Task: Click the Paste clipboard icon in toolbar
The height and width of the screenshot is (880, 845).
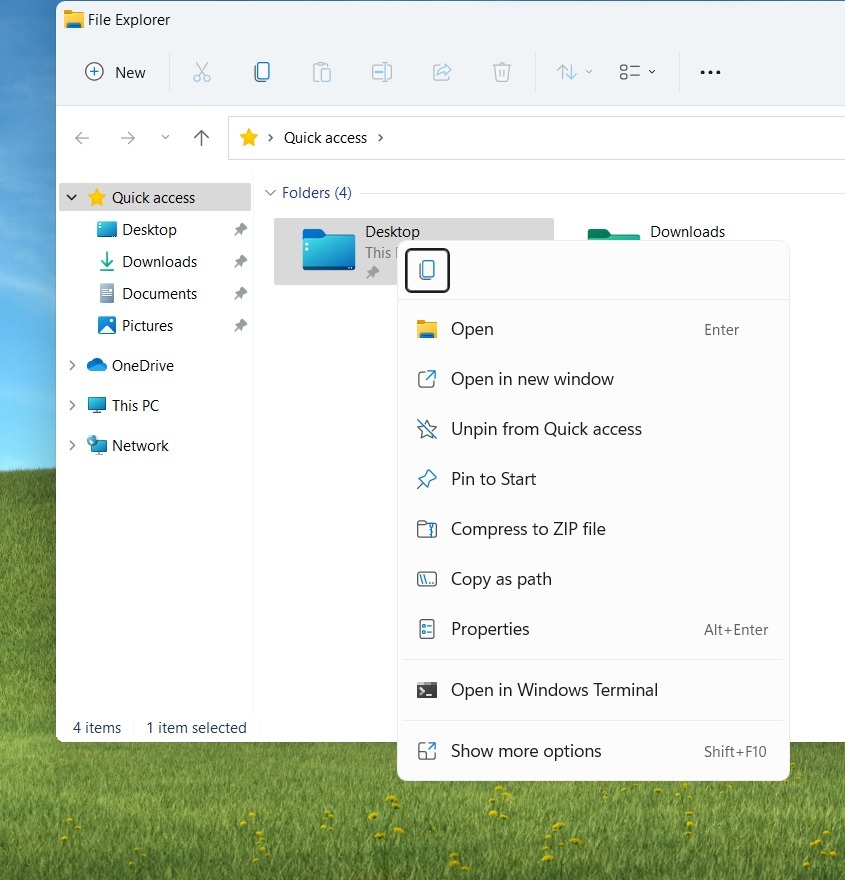Action: click(x=322, y=72)
